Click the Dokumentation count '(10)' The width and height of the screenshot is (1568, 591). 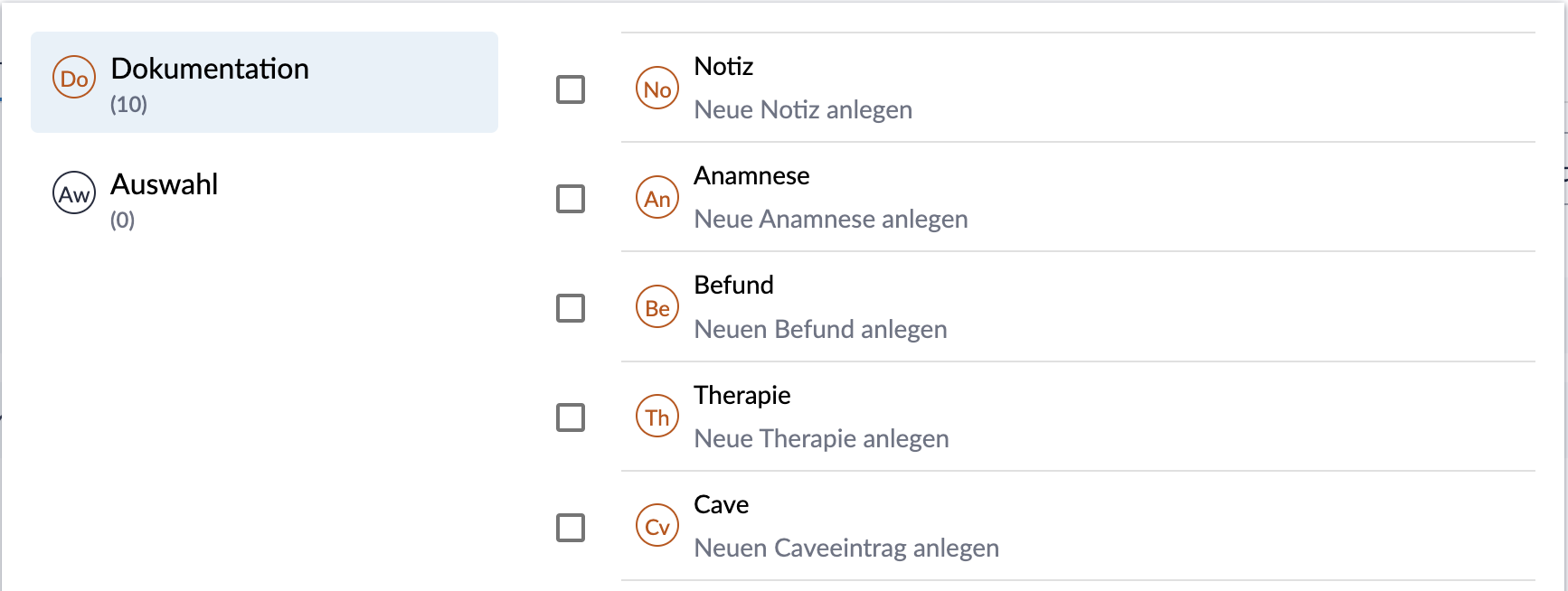(x=128, y=105)
